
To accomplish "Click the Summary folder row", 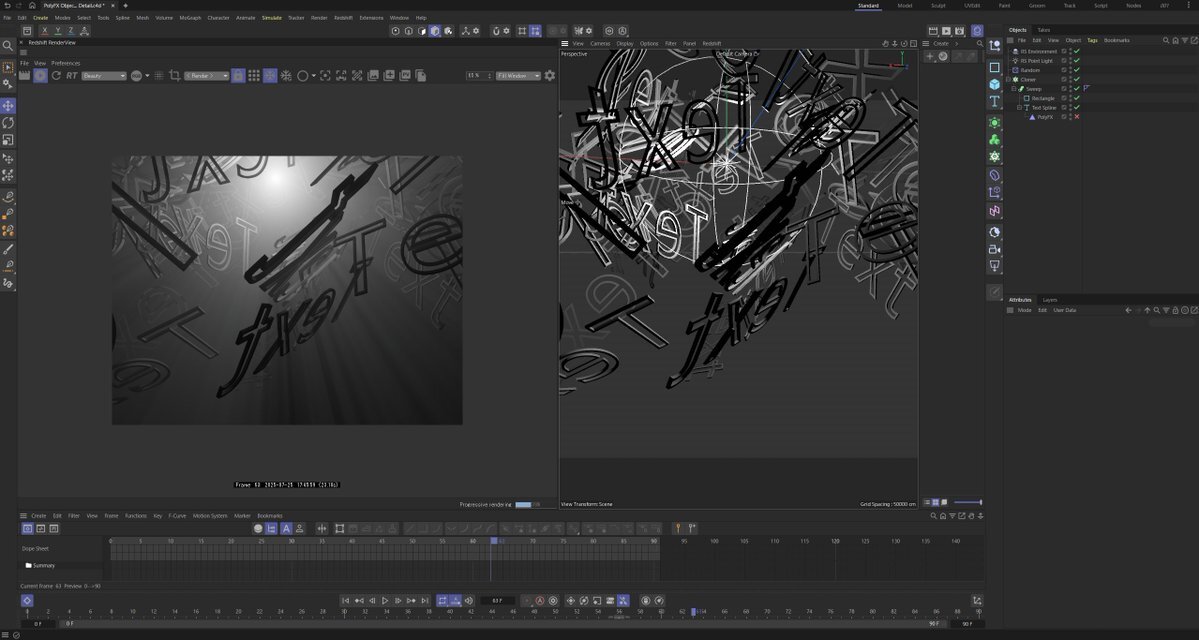I will click(60, 566).
